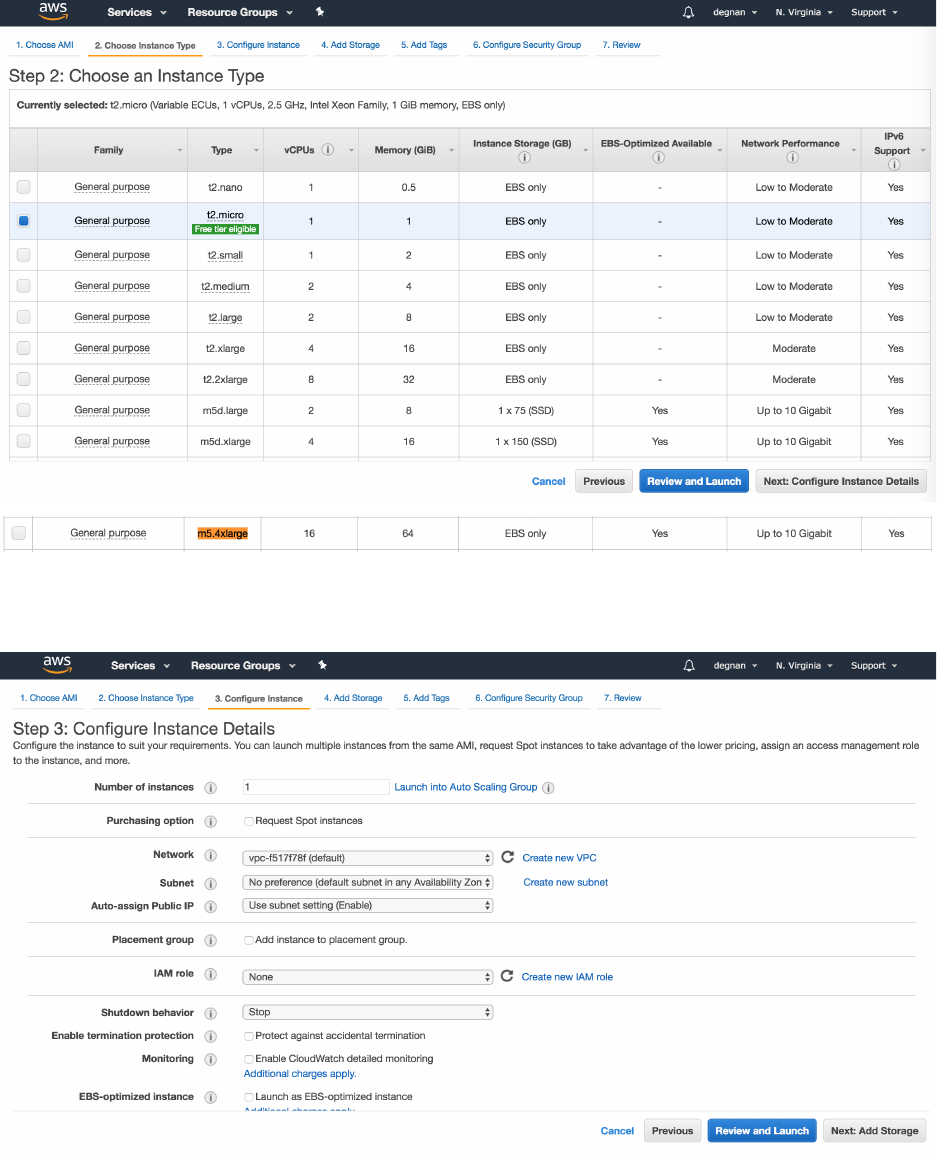Open the Shutdown behavior dropdown
Image resolution: width=937 pixels, height=1155 pixels.
point(368,1012)
